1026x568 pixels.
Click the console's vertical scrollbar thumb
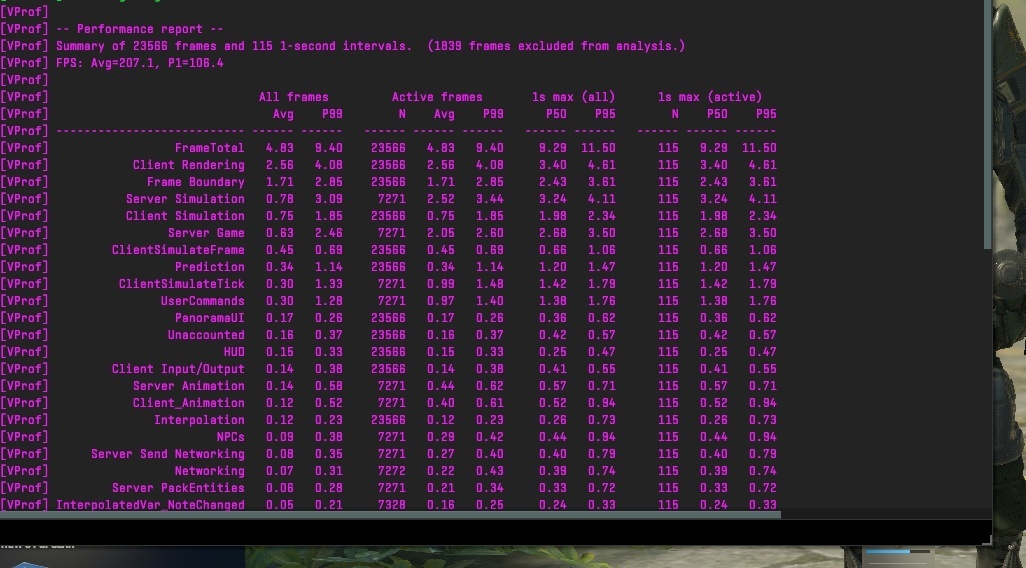(987, 124)
